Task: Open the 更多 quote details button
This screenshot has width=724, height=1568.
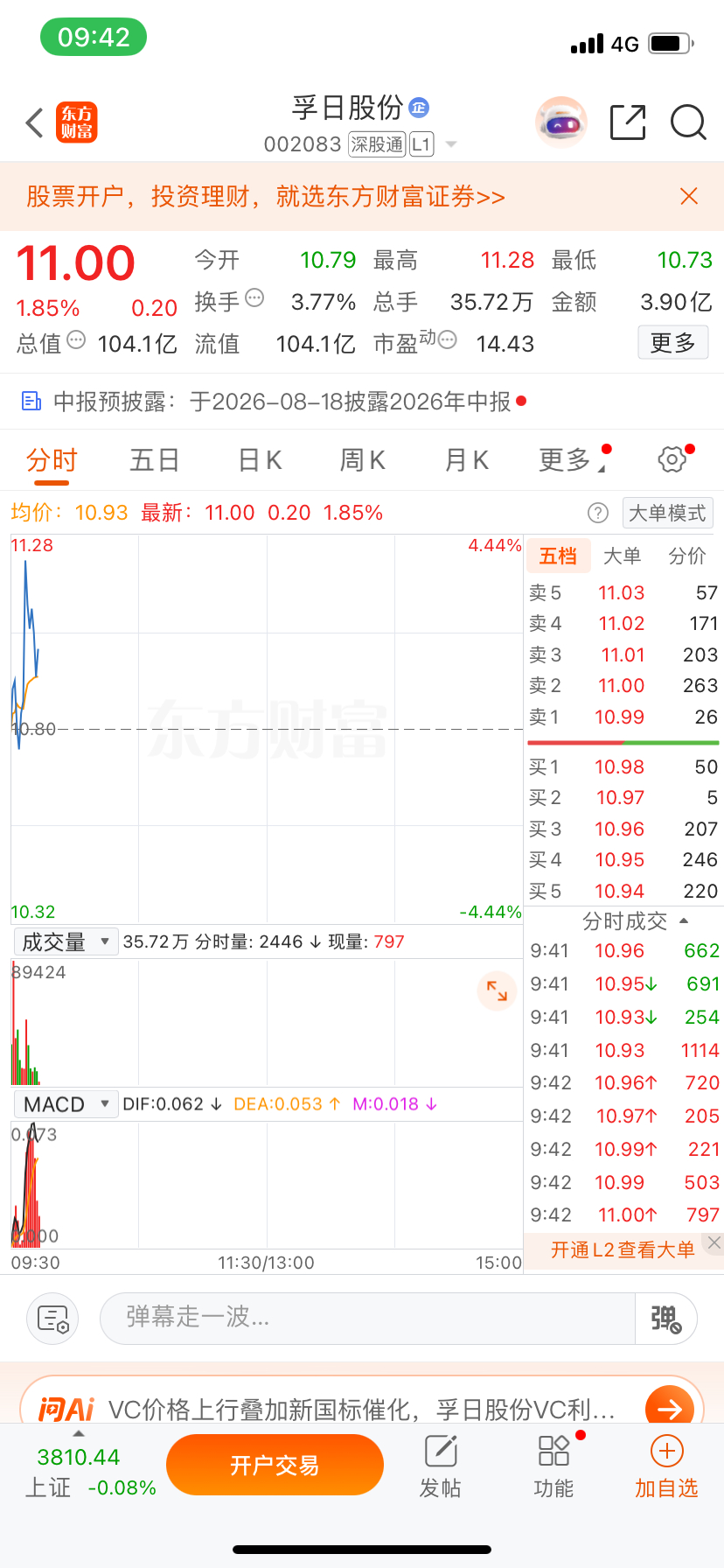Action: click(x=672, y=343)
